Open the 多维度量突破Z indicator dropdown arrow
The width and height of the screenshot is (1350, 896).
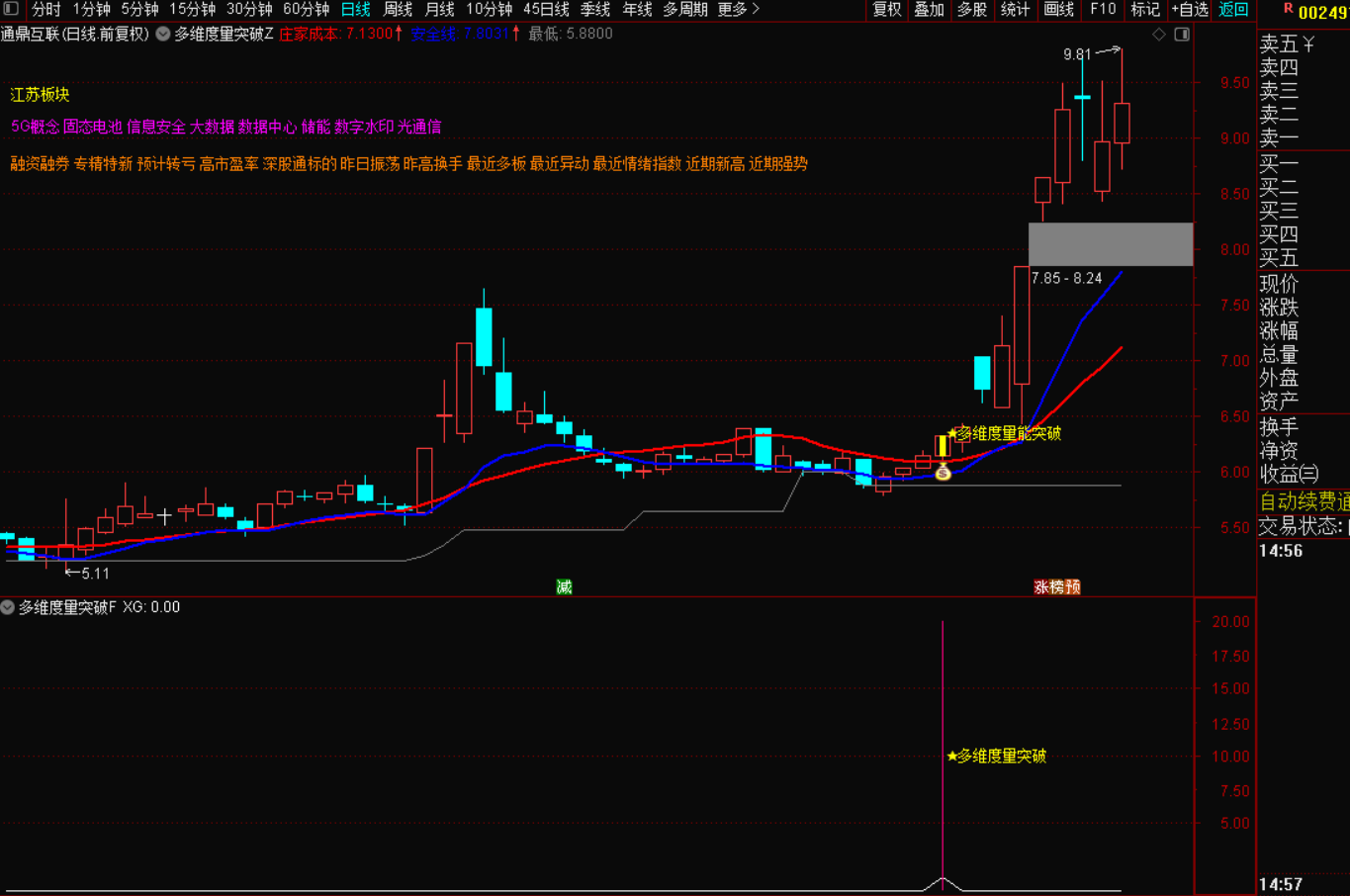163,35
